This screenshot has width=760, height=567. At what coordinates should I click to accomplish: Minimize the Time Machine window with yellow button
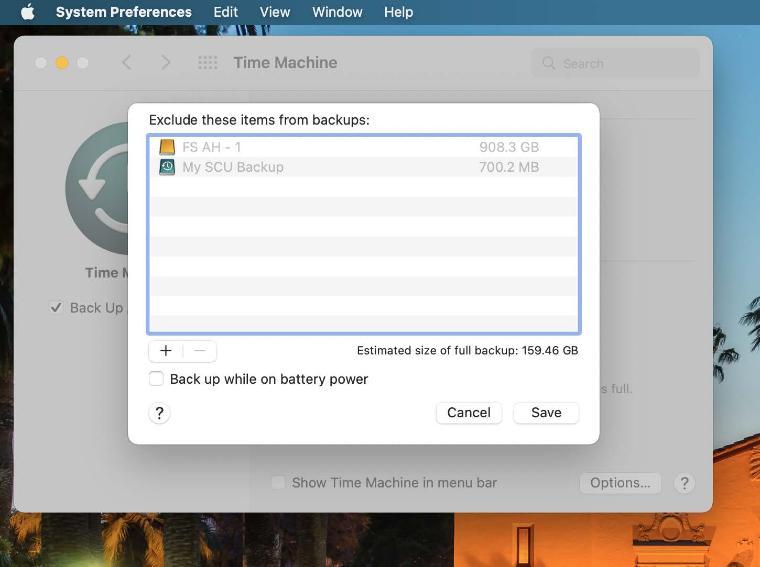tap(62, 63)
